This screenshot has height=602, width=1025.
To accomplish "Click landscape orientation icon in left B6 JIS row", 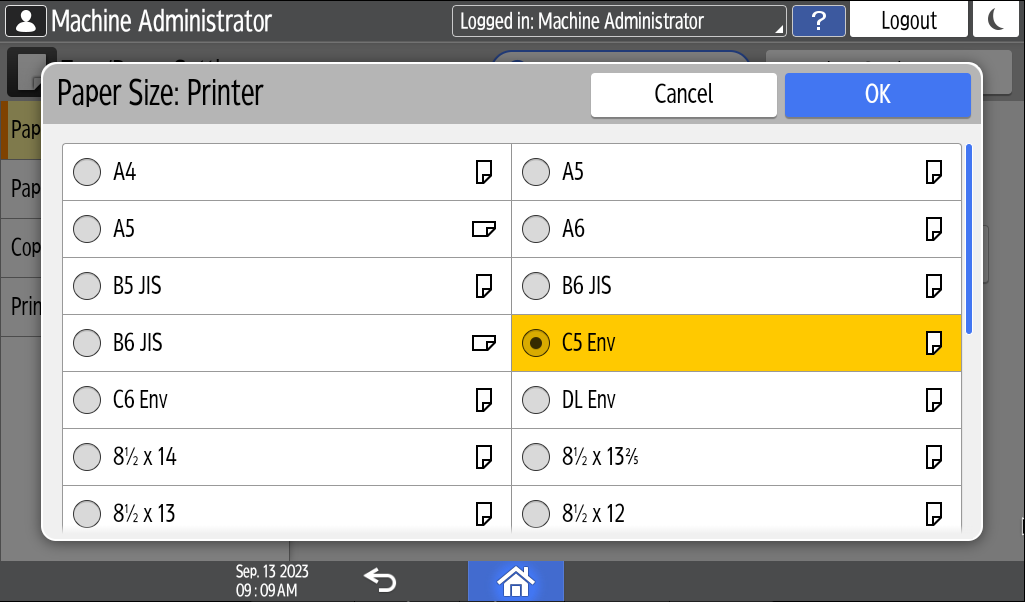I will pos(484,343).
